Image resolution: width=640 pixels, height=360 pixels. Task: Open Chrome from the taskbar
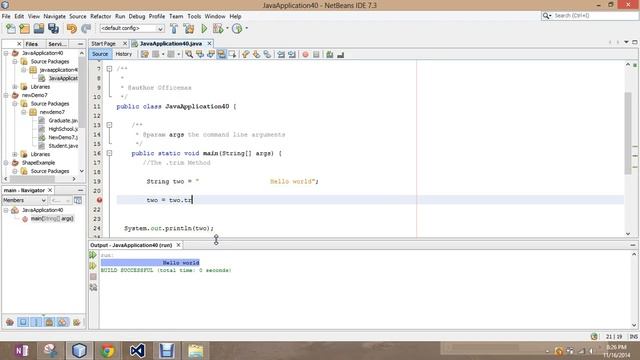tap(108, 351)
